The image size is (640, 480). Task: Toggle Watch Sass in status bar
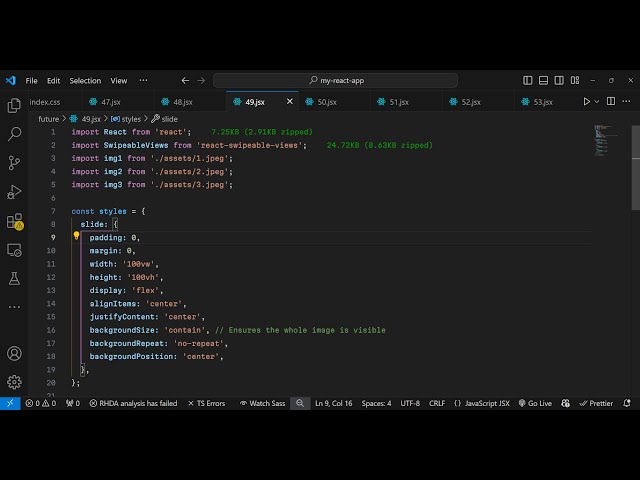pyautogui.click(x=262, y=403)
